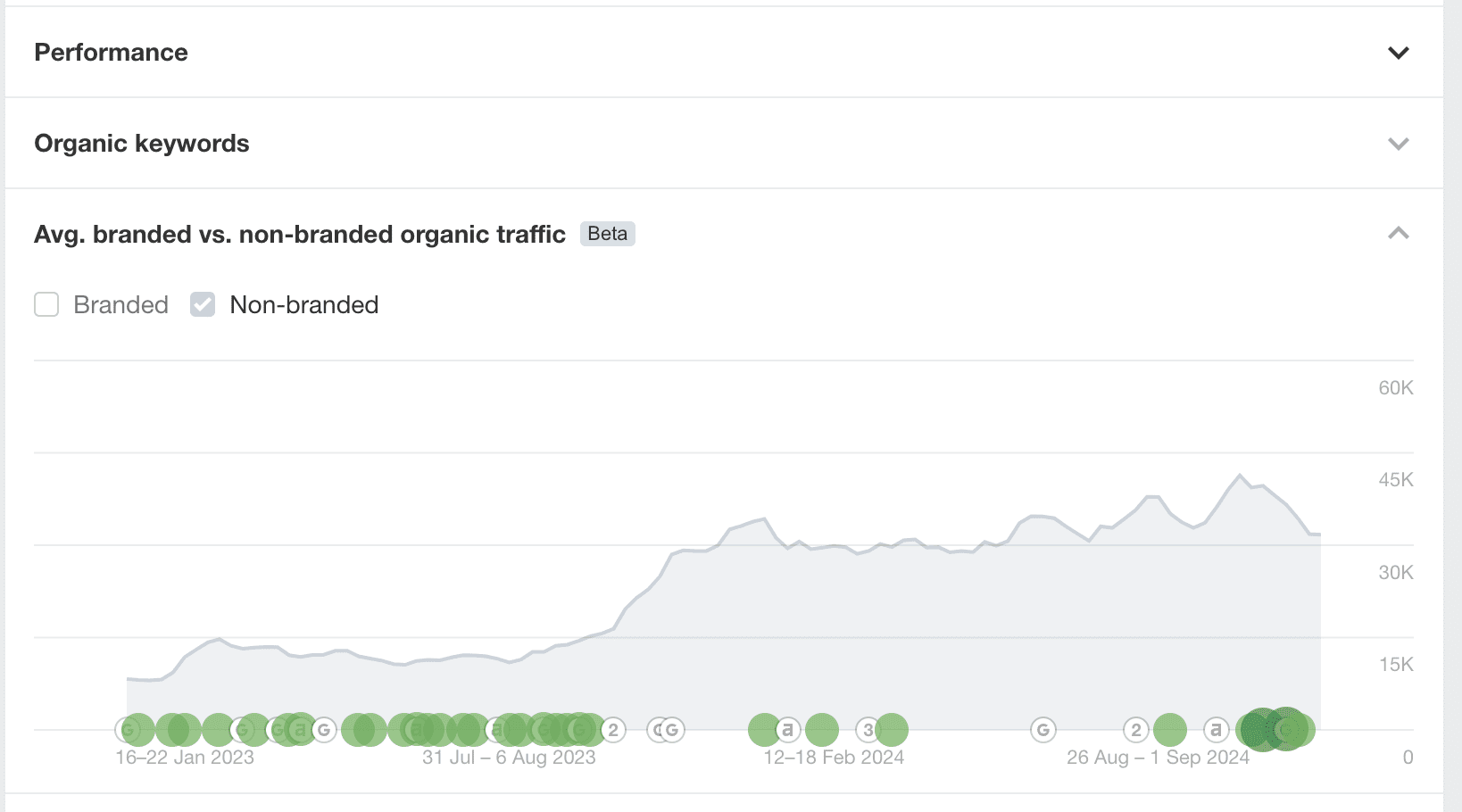Screen dimensions: 1462x812
Task: Click the '3' update marker near Feb 2024
Action: (x=868, y=730)
